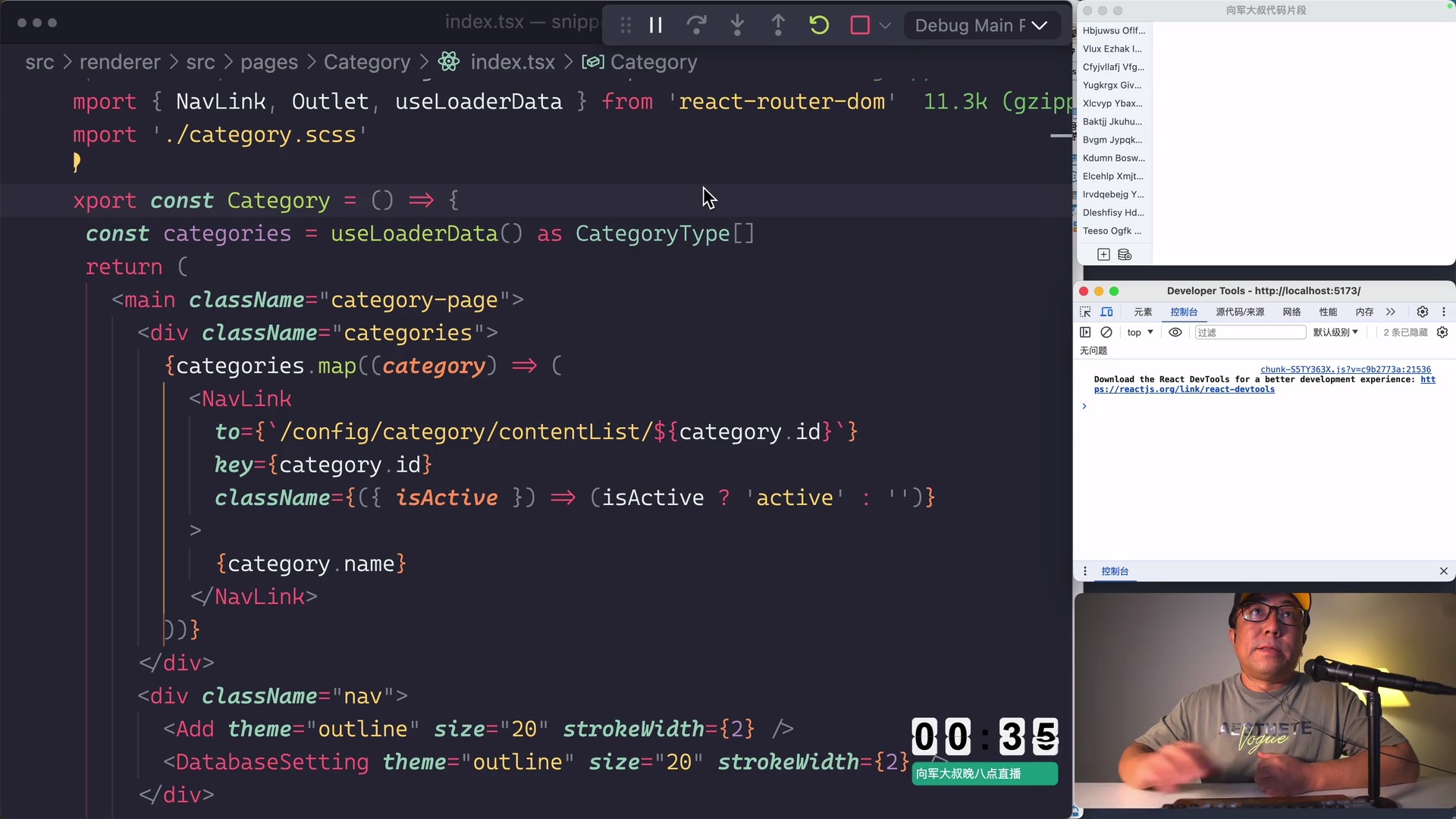Toggle live expression with the eye icon
This screenshot has height=819, width=1456.
(1175, 332)
